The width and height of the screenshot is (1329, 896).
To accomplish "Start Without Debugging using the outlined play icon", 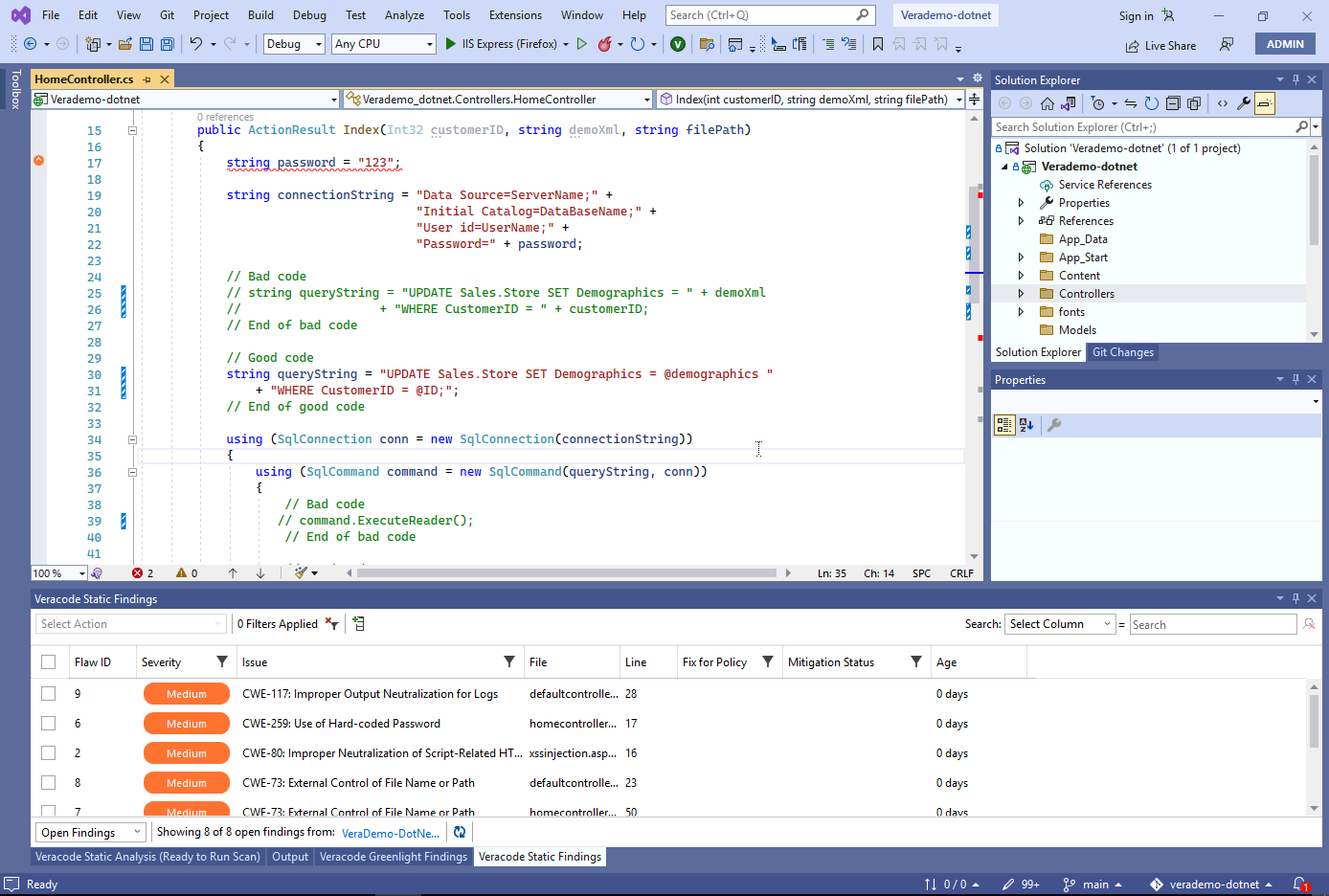I will point(581,44).
